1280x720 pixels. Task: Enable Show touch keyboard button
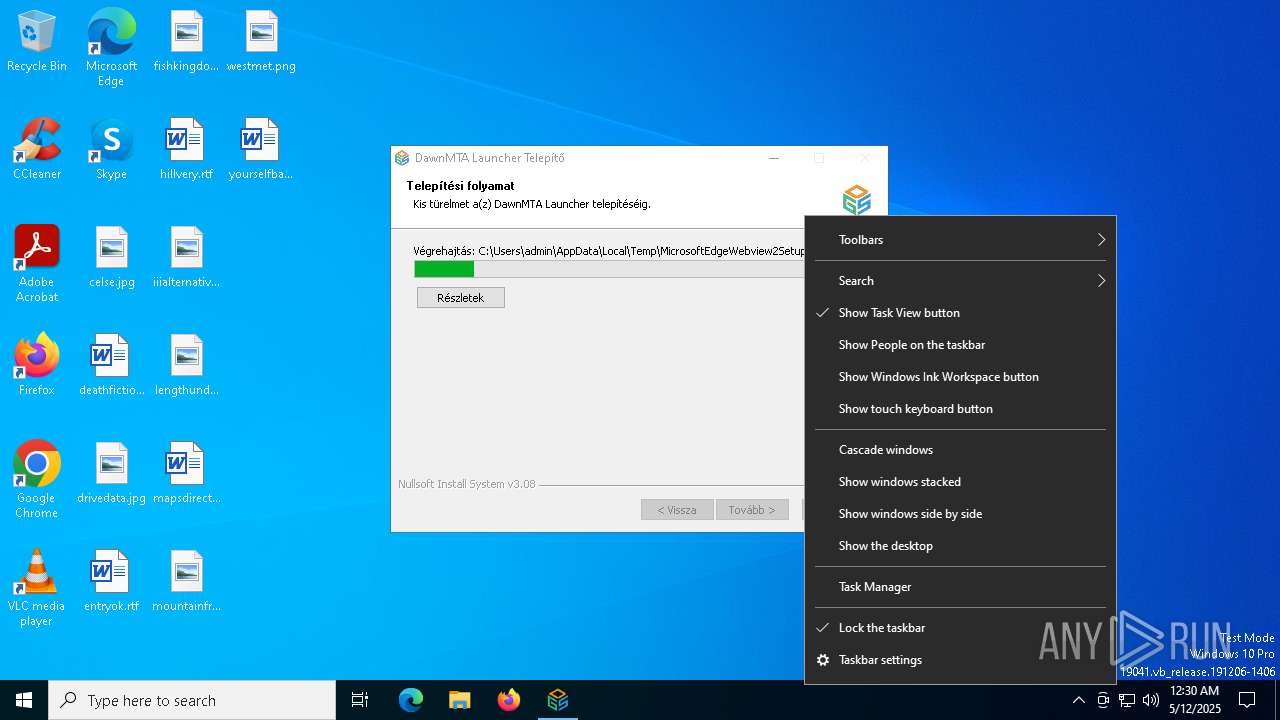point(960,409)
